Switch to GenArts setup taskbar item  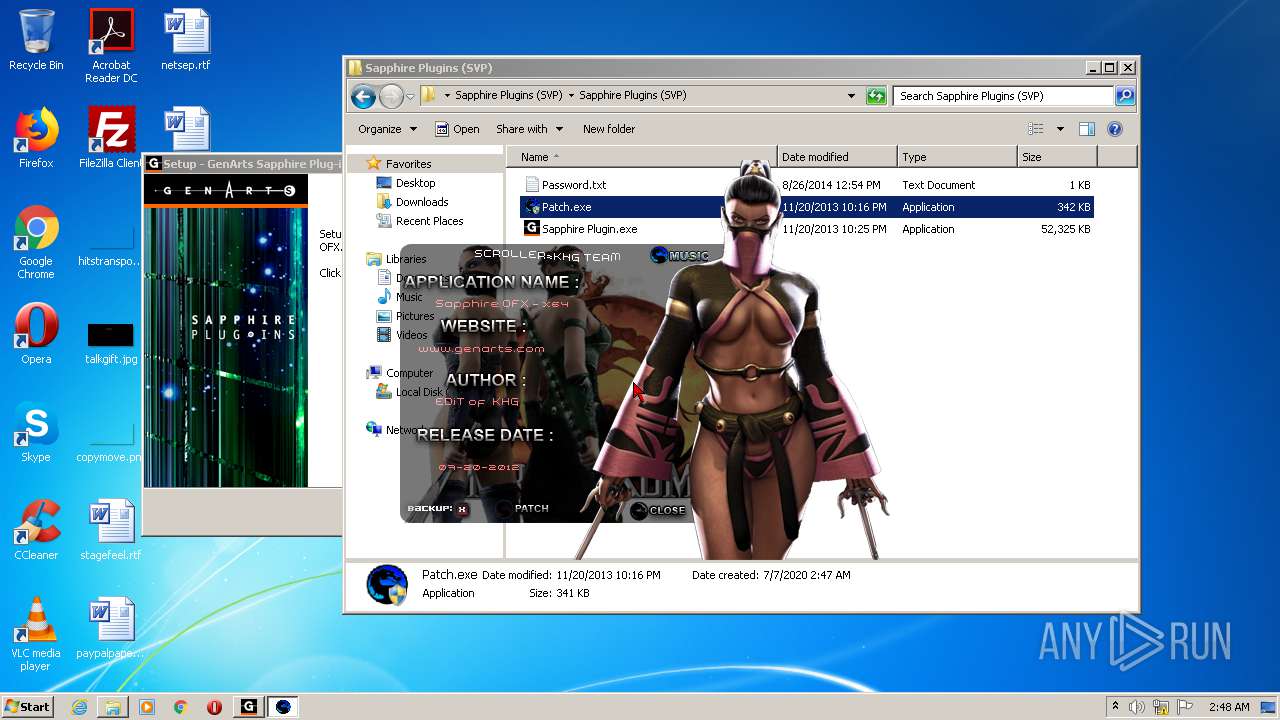pos(249,707)
